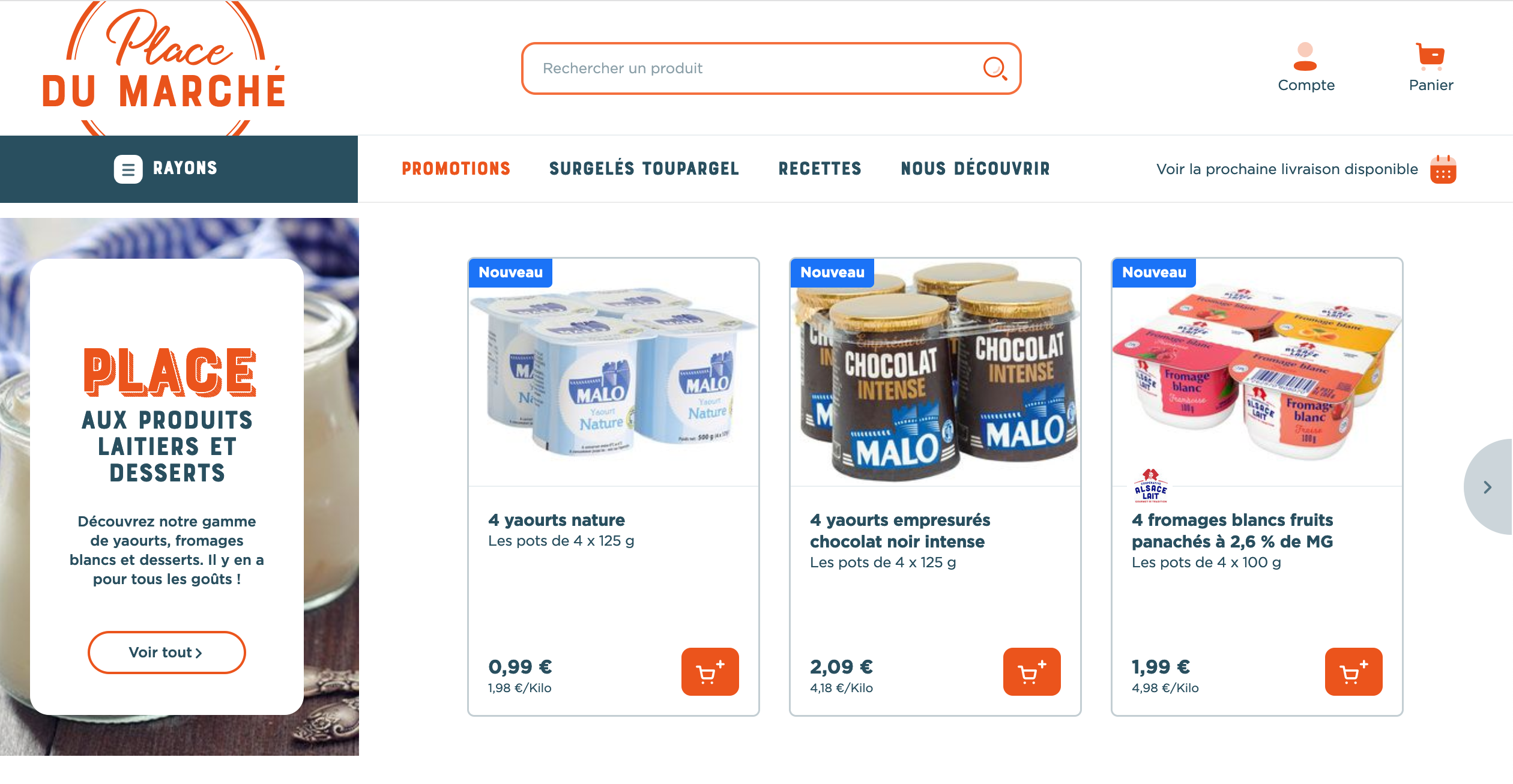
Task: Open the Recettes menu item
Action: coord(820,169)
